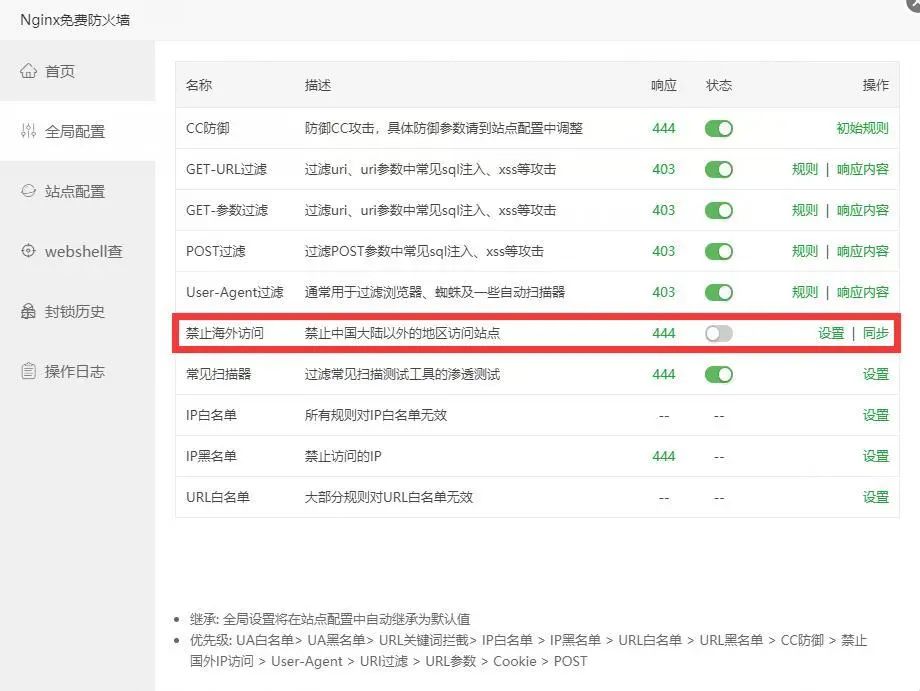Click 403 response code of GET-URL过滤

click(664, 170)
